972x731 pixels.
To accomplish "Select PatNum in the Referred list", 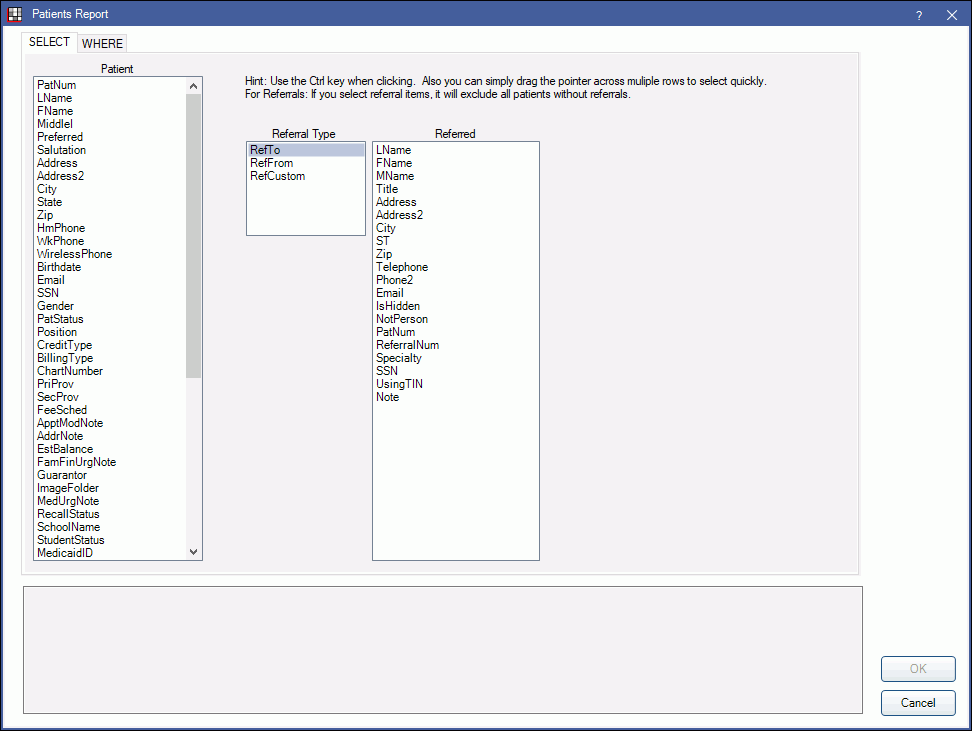I will 456,332.
